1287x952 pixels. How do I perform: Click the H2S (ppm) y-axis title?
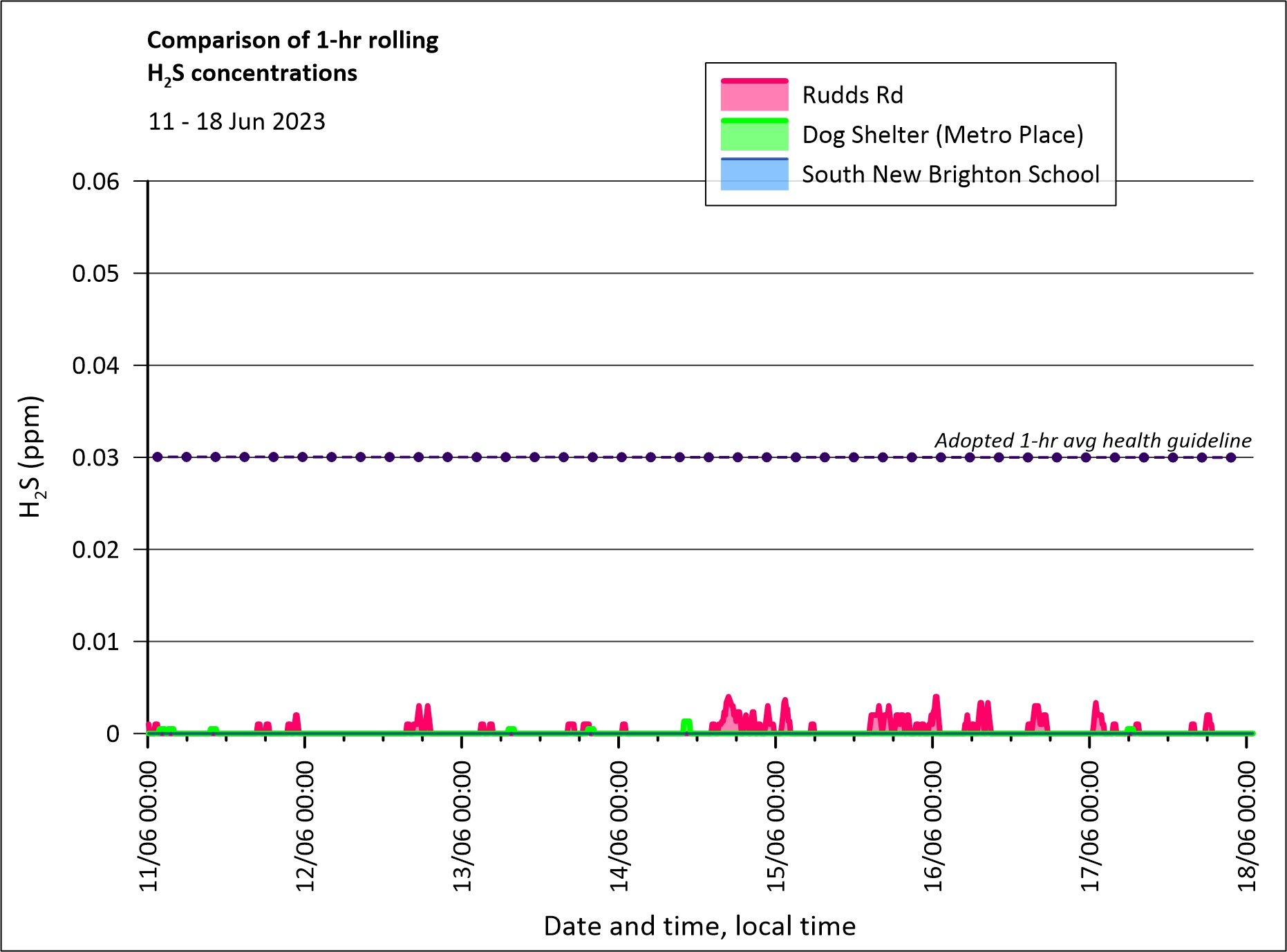(x=31, y=457)
